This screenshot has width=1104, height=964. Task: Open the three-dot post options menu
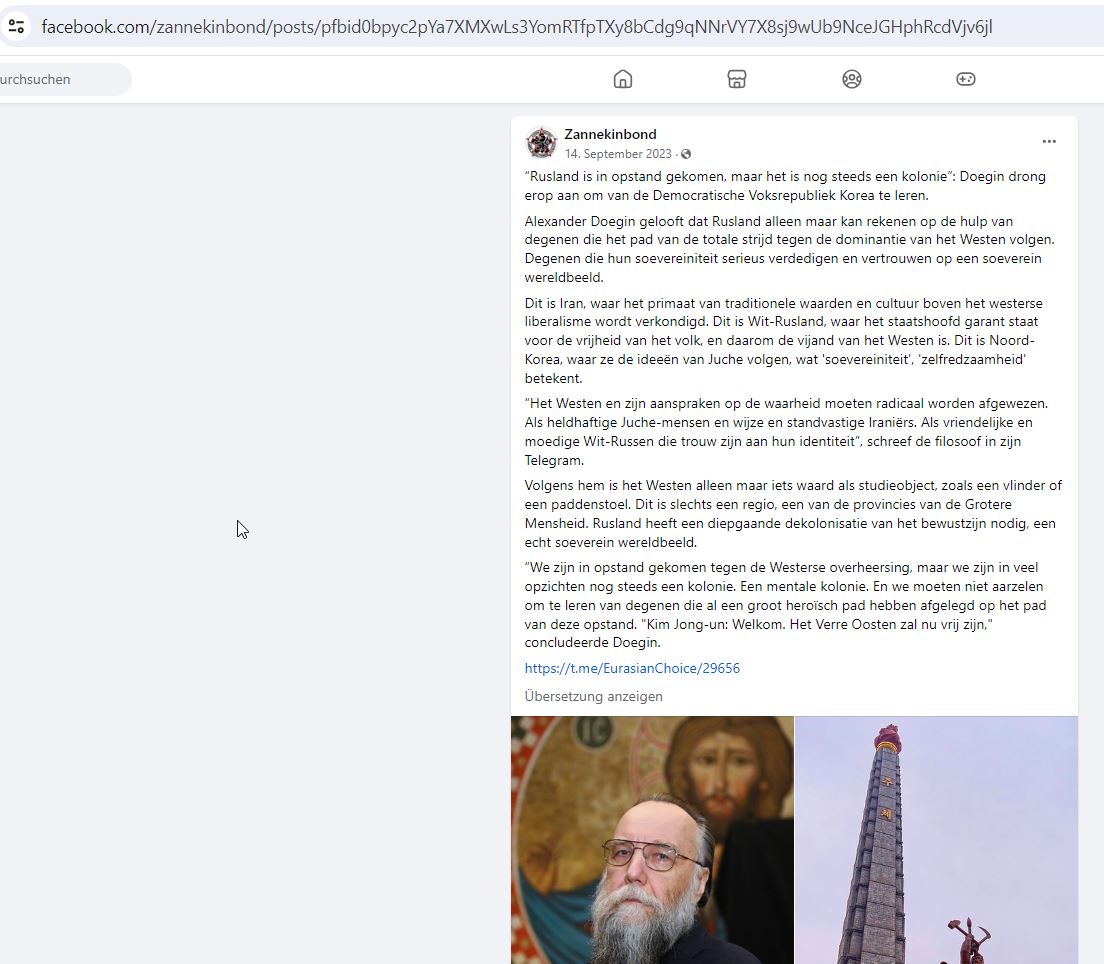[1048, 142]
